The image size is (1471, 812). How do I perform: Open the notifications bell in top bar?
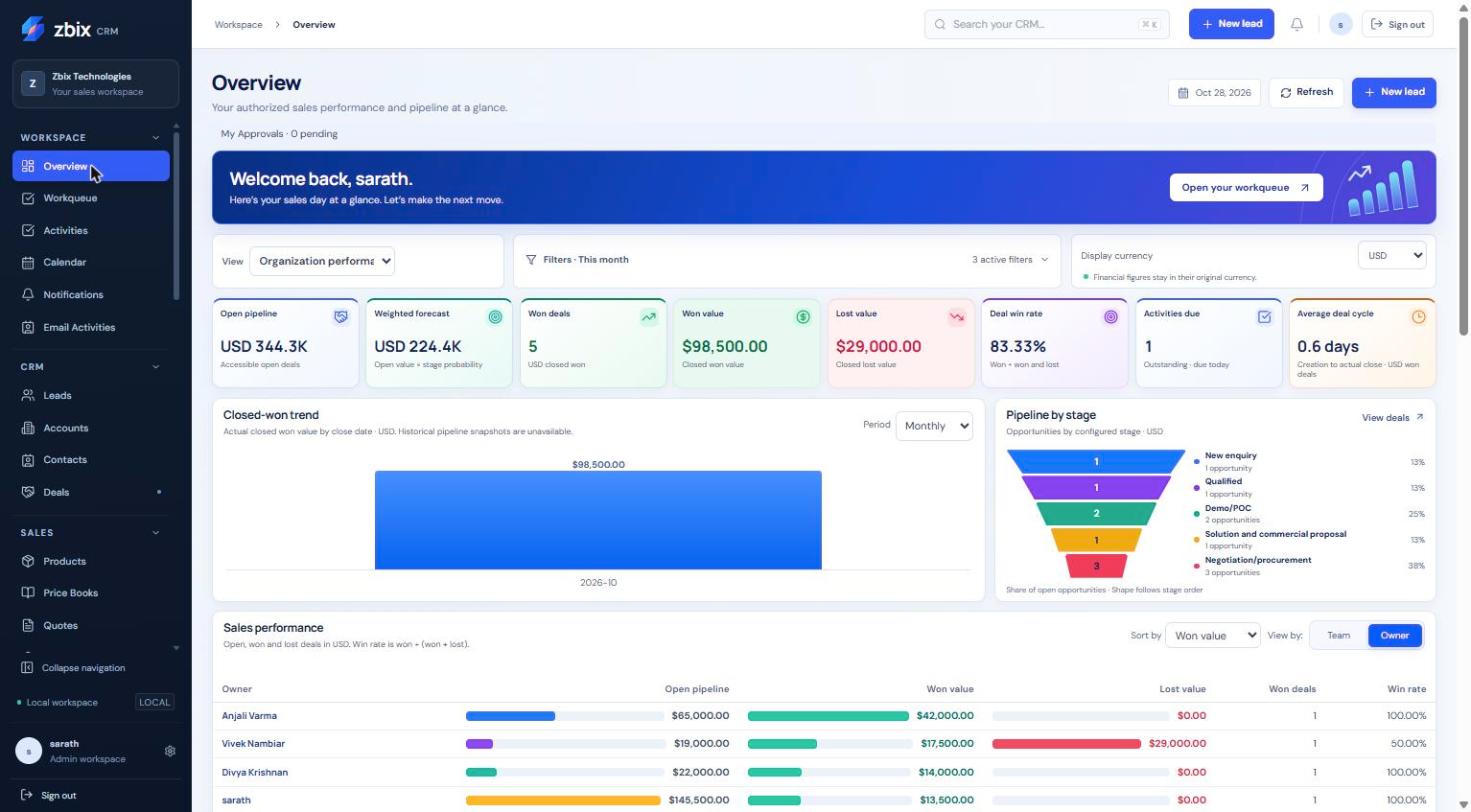[x=1297, y=24]
